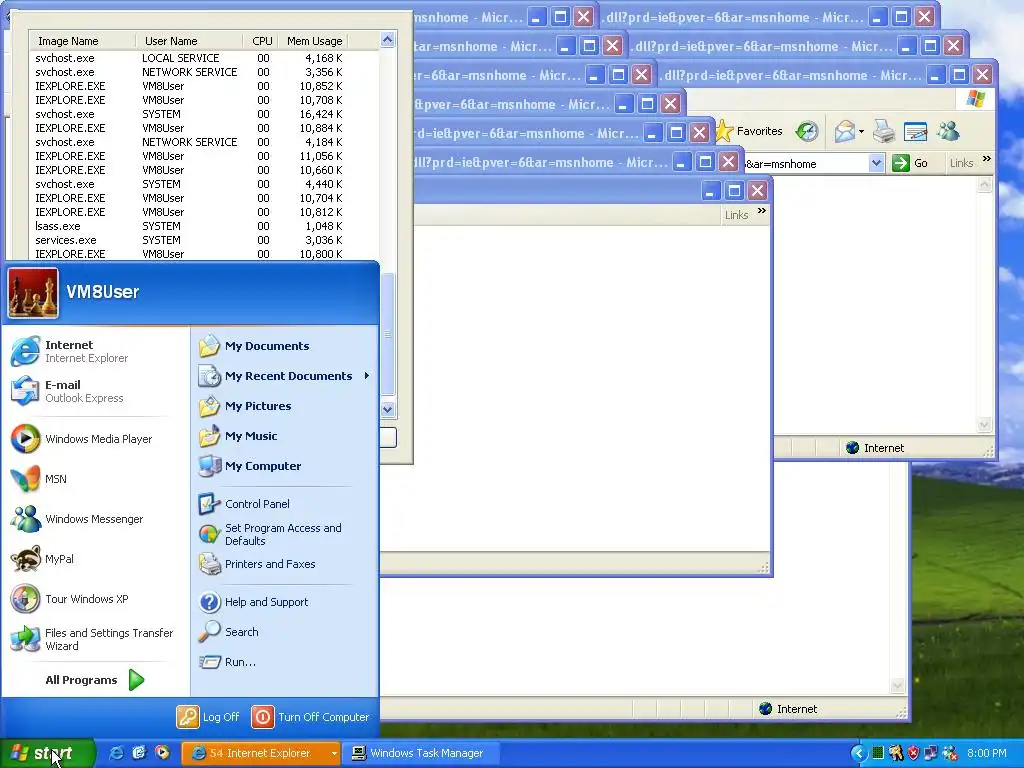The image size is (1024, 768).
Task: Expand All Programs list
Action: coord(95,680)
